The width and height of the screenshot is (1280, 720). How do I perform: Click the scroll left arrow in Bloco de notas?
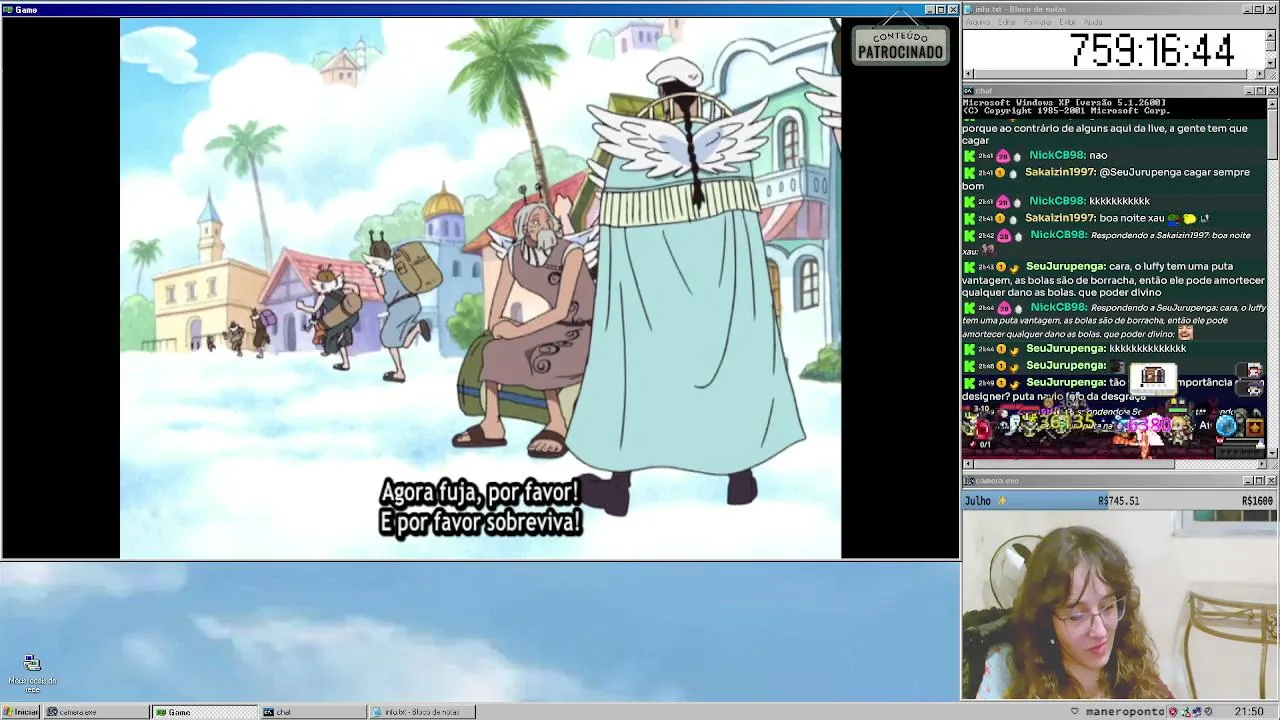[x=968, y=74]
